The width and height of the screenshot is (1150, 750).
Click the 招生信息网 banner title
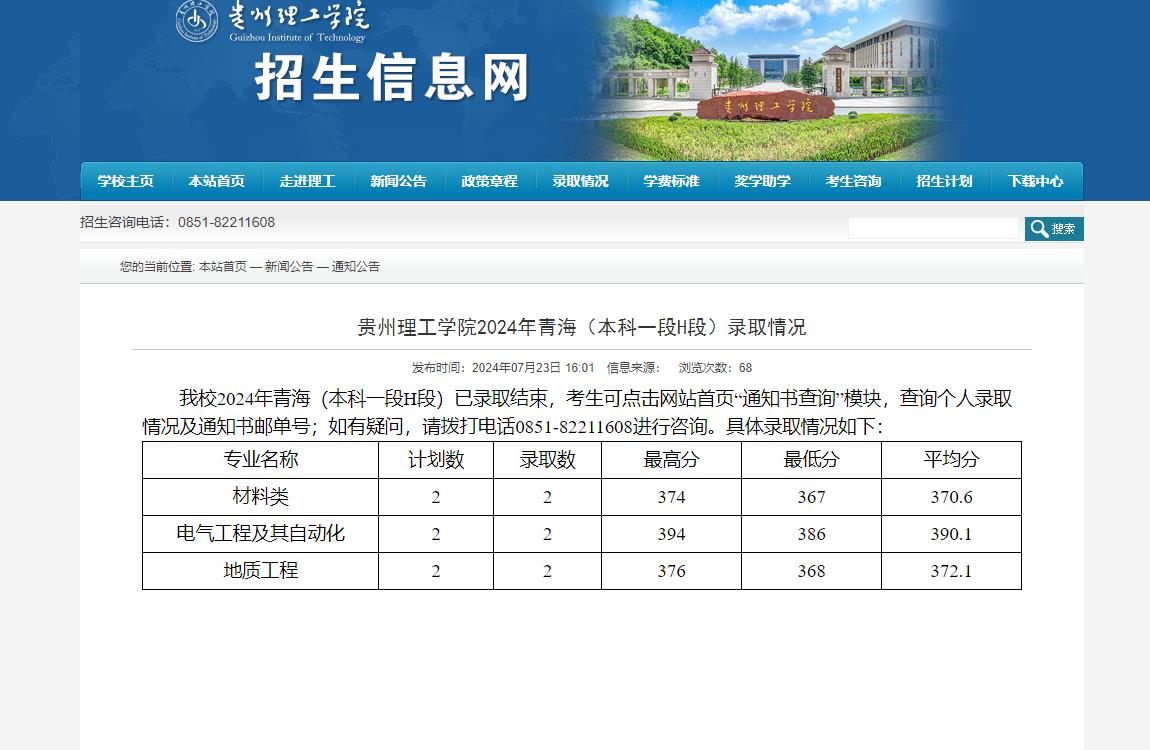(392, 78)
